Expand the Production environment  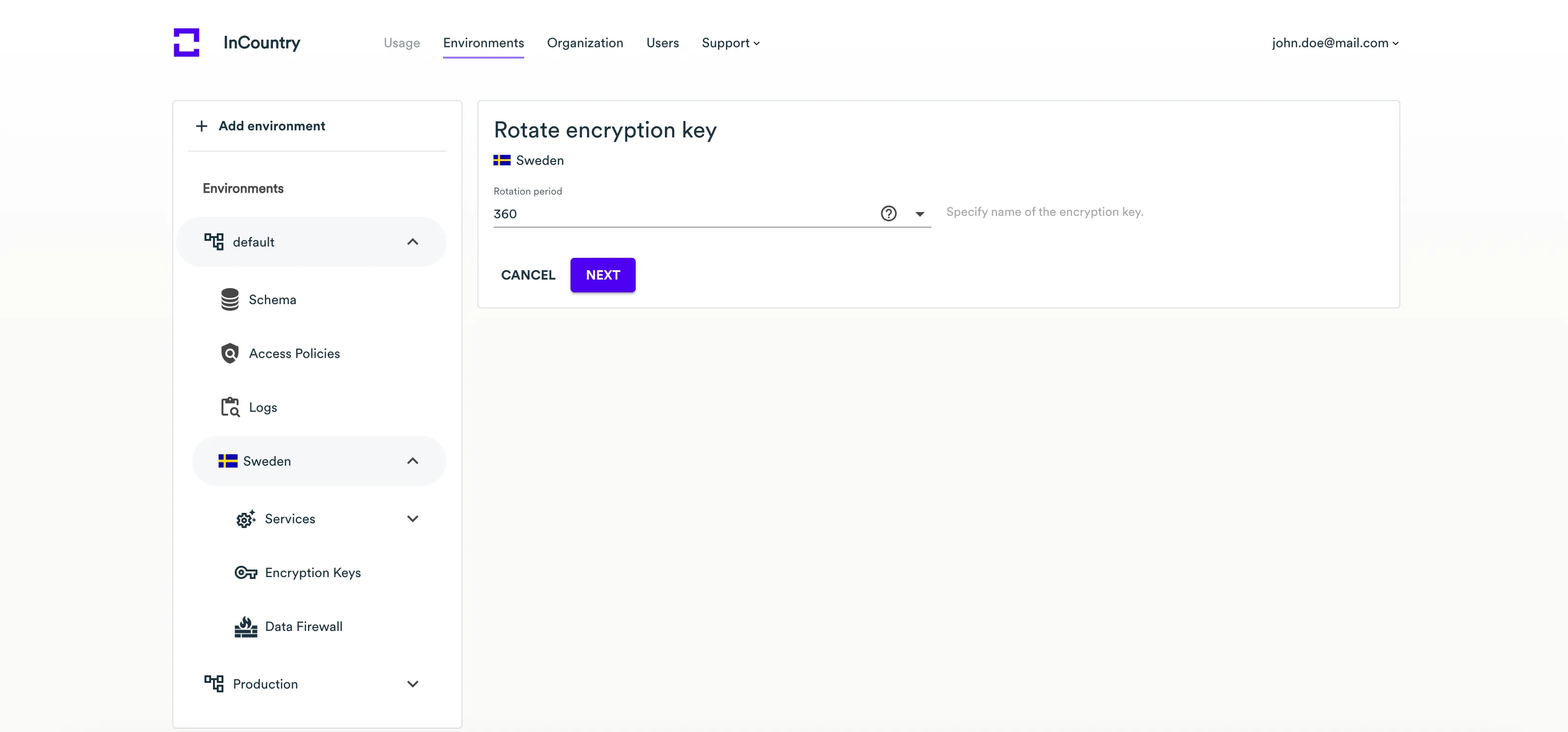tap(413, 684)
